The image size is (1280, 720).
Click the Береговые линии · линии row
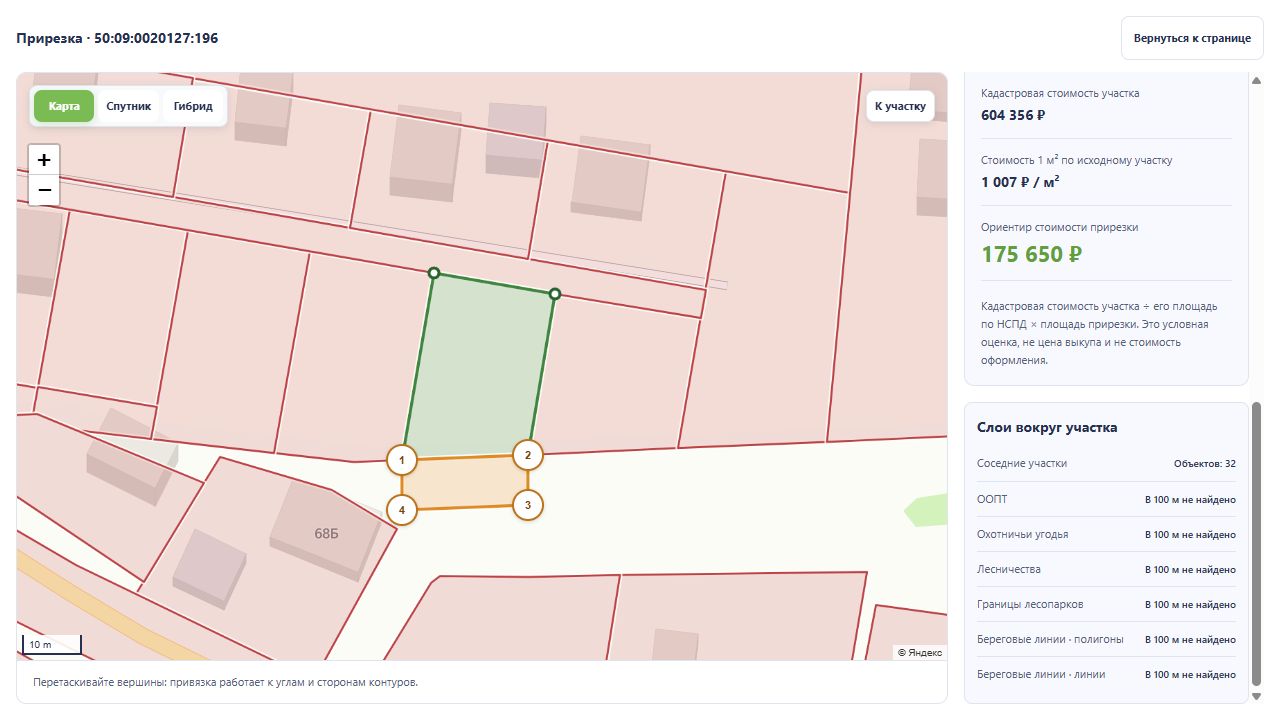pyautogui.click(x=1106, y=674)
